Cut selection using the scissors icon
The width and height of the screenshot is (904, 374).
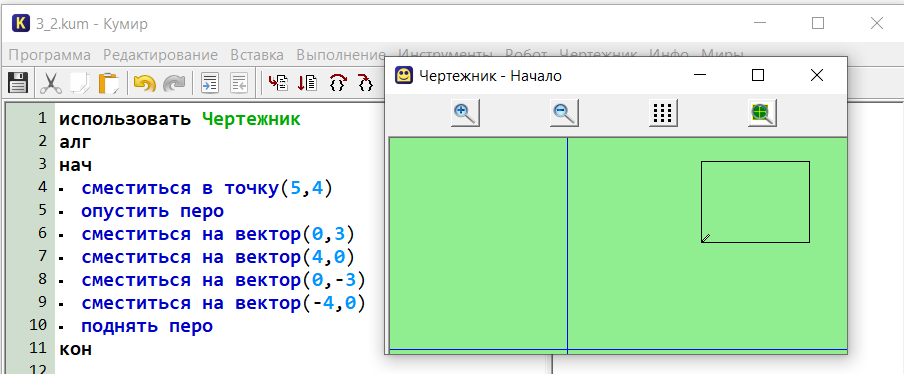tap(50, 84)
